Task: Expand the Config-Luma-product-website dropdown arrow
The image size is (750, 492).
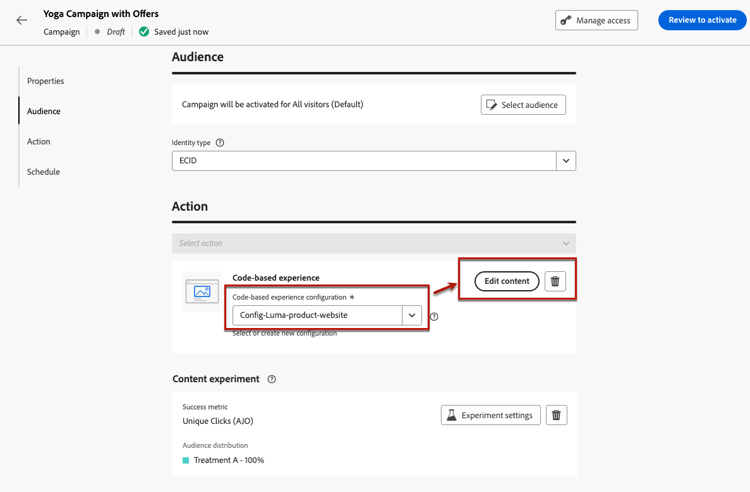Action: (412, 315)
